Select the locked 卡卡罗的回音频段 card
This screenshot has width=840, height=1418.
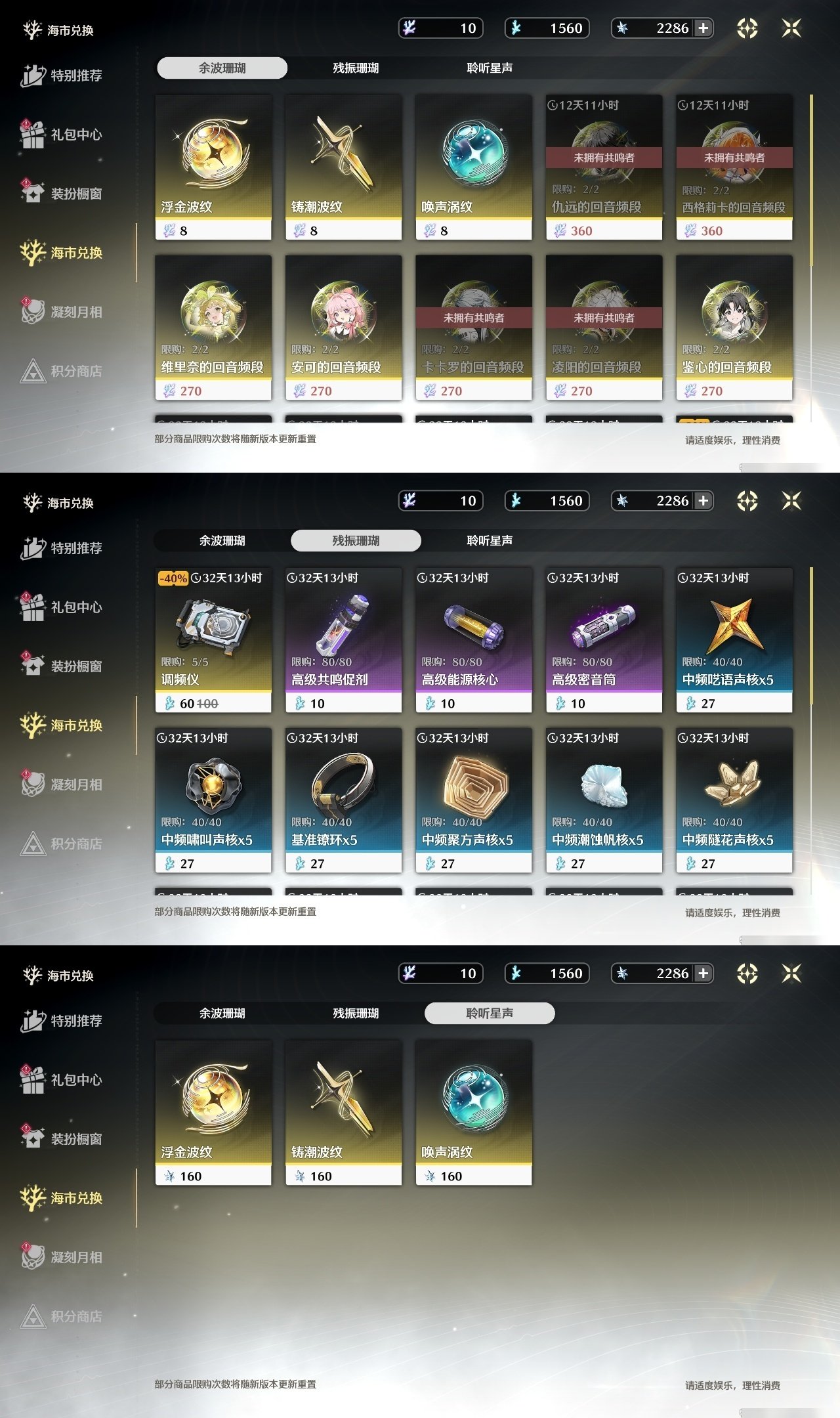474,328
